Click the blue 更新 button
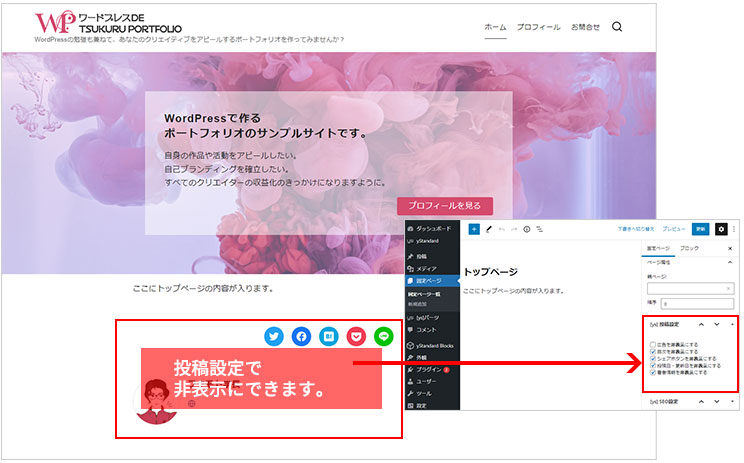Viewport: 744px width, 463px height. [700, 229]
